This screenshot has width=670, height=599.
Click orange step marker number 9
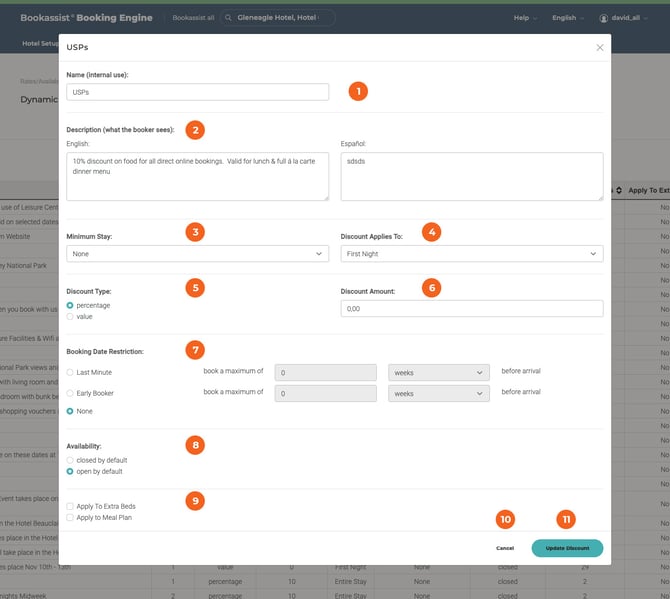[196, 501]
